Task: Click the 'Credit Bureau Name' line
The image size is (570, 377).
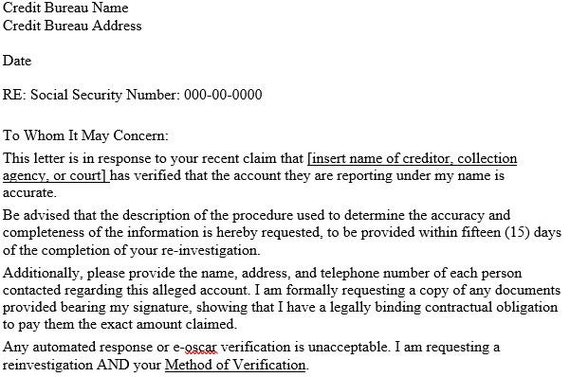Action: point(65,8)
